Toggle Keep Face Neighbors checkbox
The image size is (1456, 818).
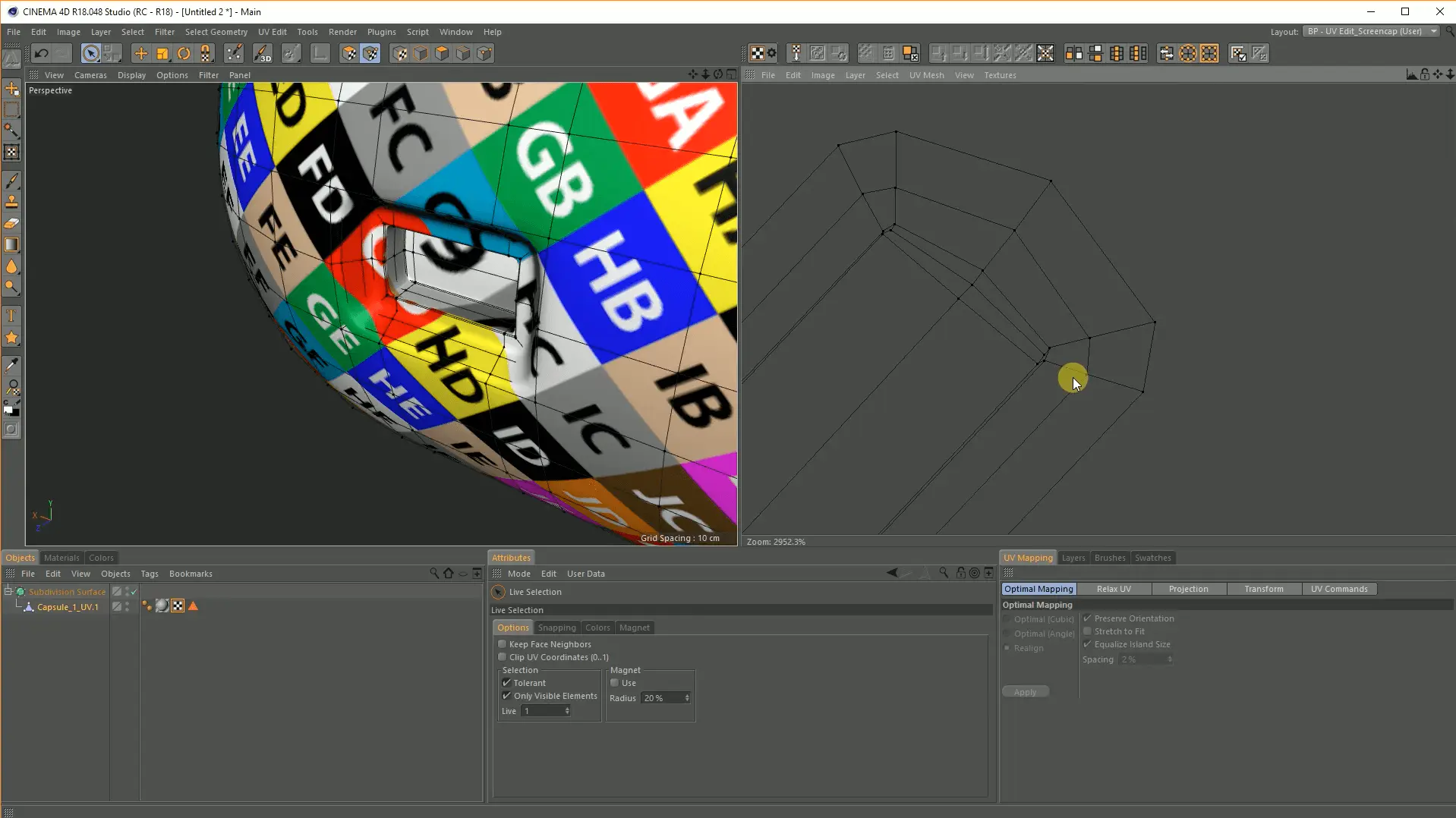[502, 644]
